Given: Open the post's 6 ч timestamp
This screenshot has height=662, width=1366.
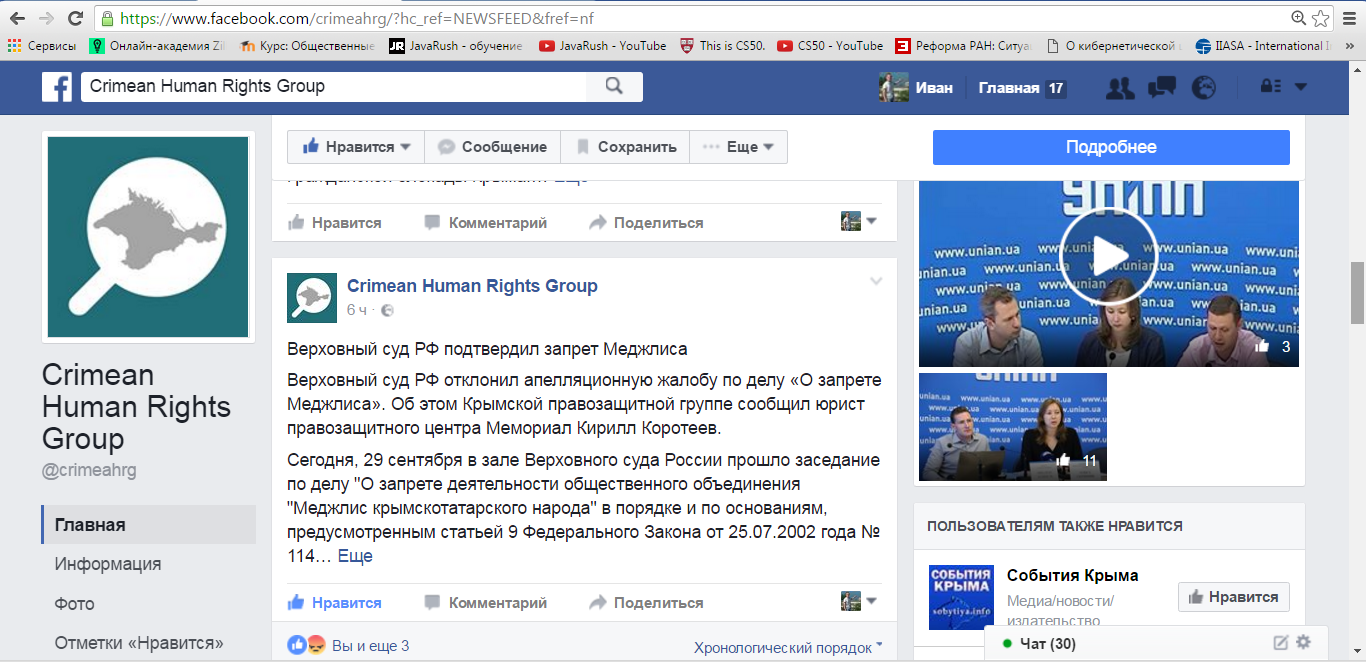Looking at the screenshot, I should tap(357, 311).
